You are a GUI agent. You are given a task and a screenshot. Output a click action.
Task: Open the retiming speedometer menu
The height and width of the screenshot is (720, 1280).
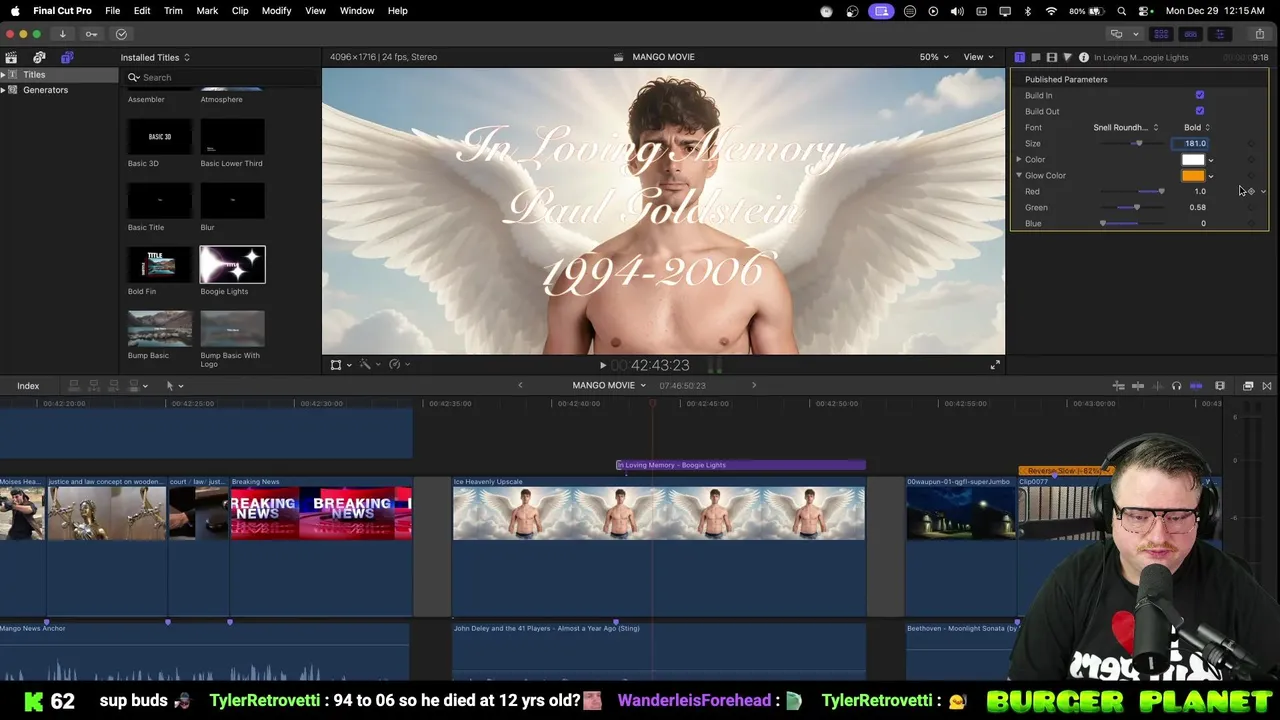[x=399, y=365]
